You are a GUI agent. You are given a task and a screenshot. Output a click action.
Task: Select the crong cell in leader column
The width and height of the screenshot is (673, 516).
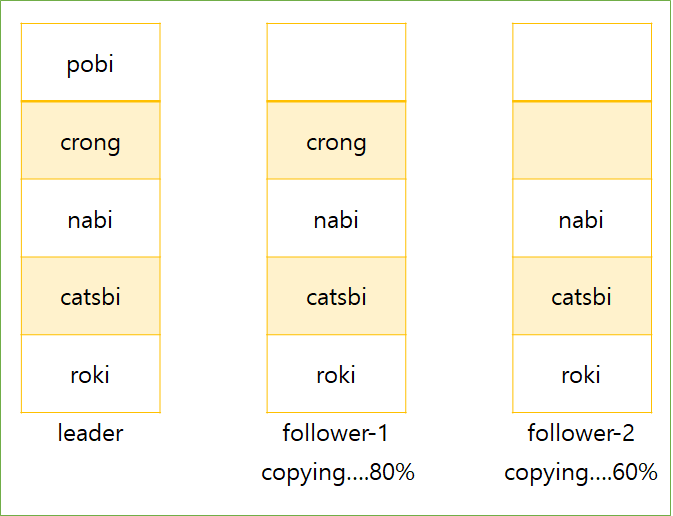tap(91, 140)
